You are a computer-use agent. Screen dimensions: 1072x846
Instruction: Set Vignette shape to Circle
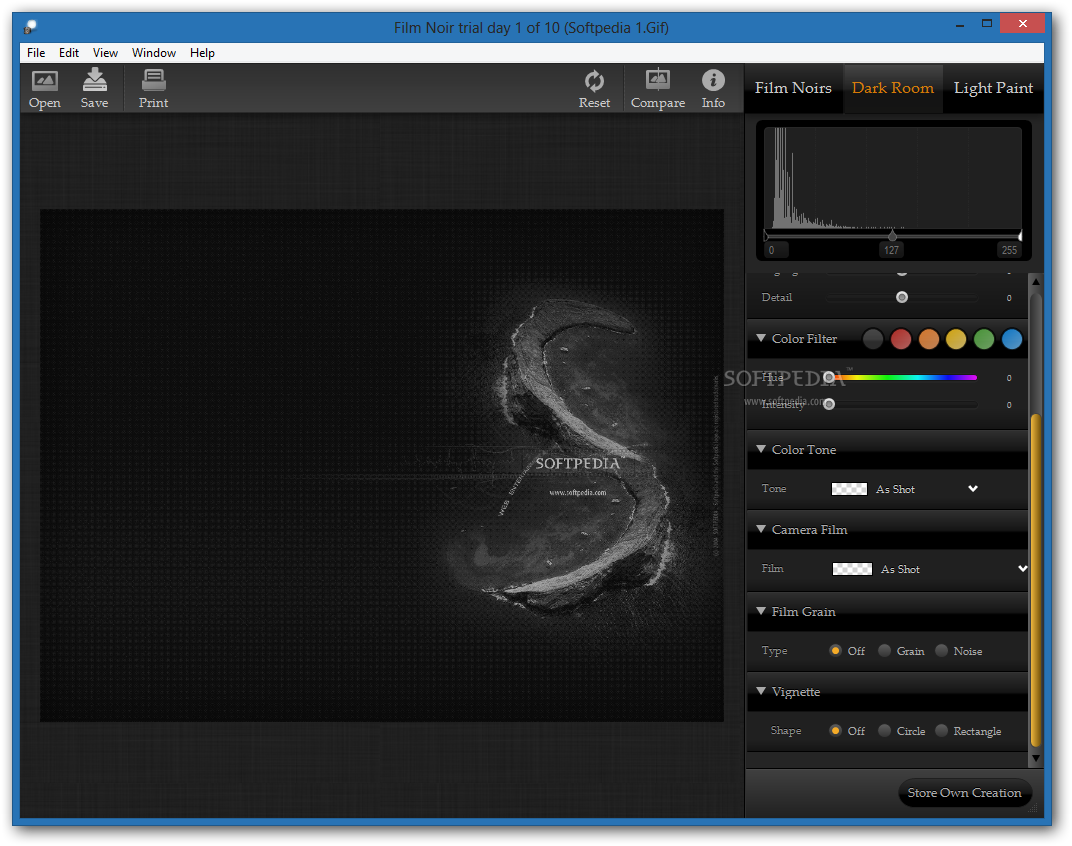(884, 730)
